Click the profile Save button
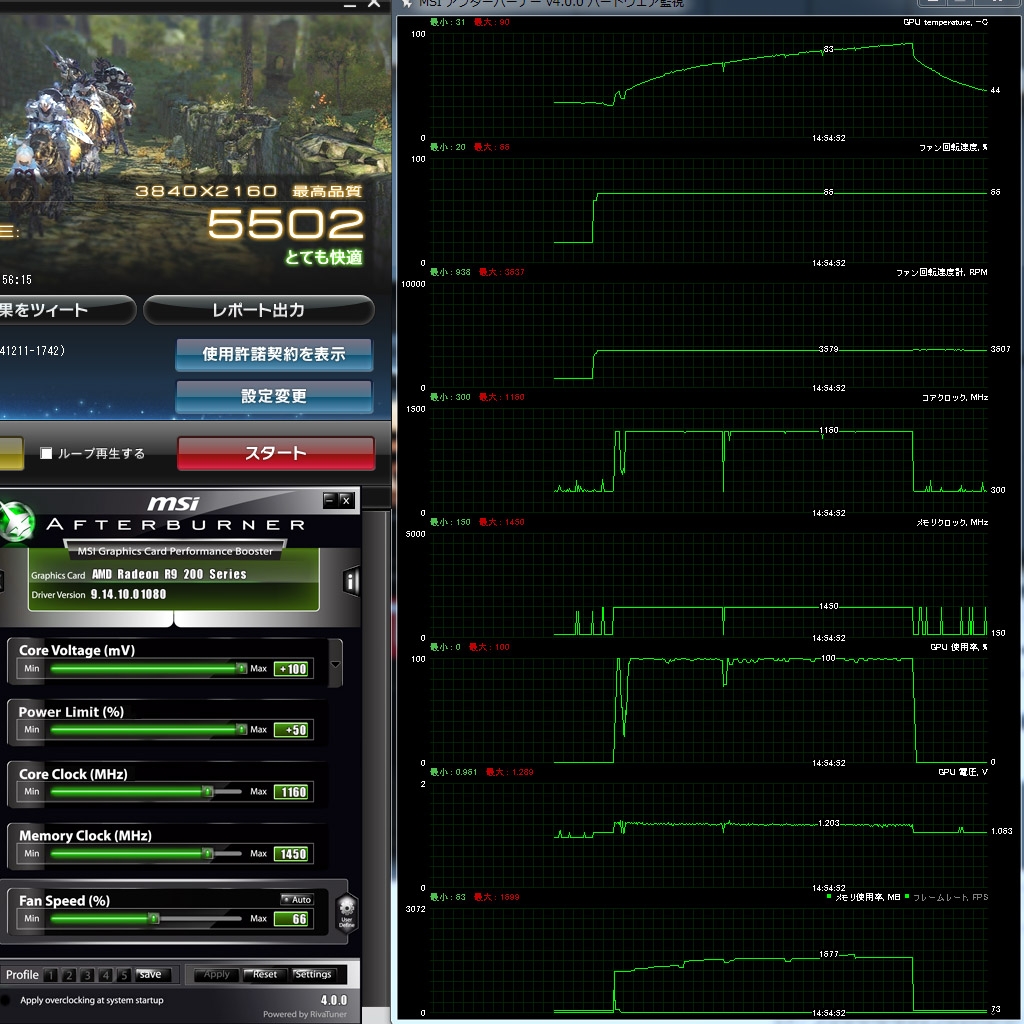 [153, 974]
